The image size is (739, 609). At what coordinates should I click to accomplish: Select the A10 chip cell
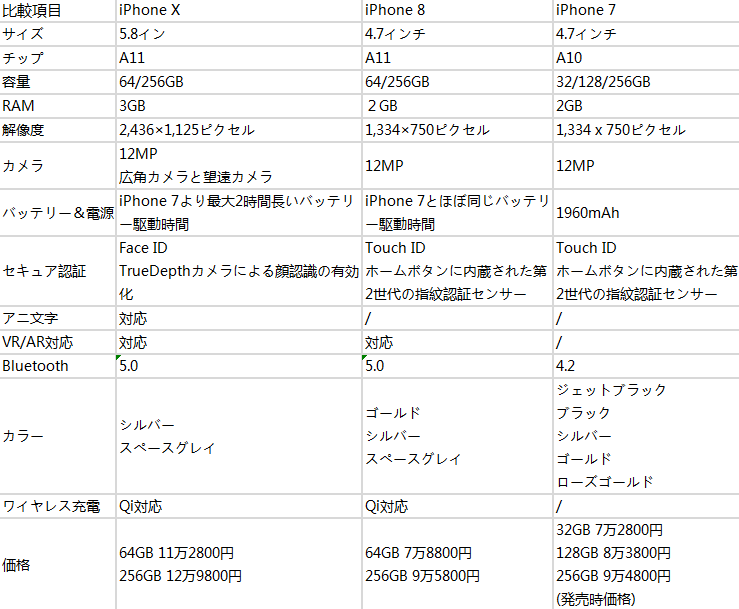pos(646,58)
